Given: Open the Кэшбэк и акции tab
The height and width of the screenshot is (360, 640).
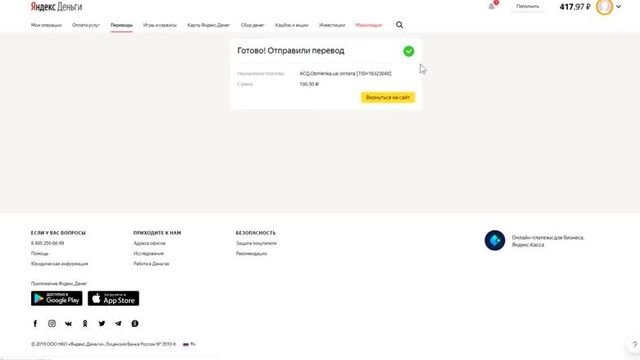Looking at the screenshot, I should [291, 25].
